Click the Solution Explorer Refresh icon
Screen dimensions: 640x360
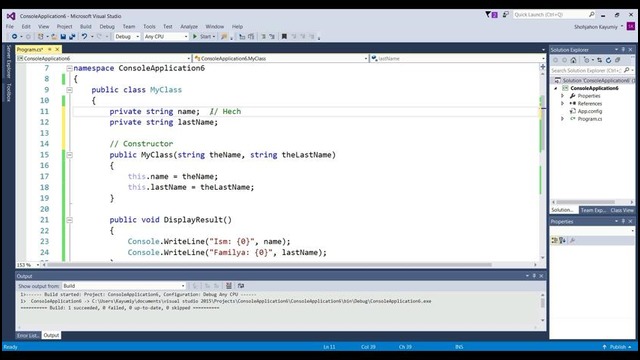(x=608, y=60)
